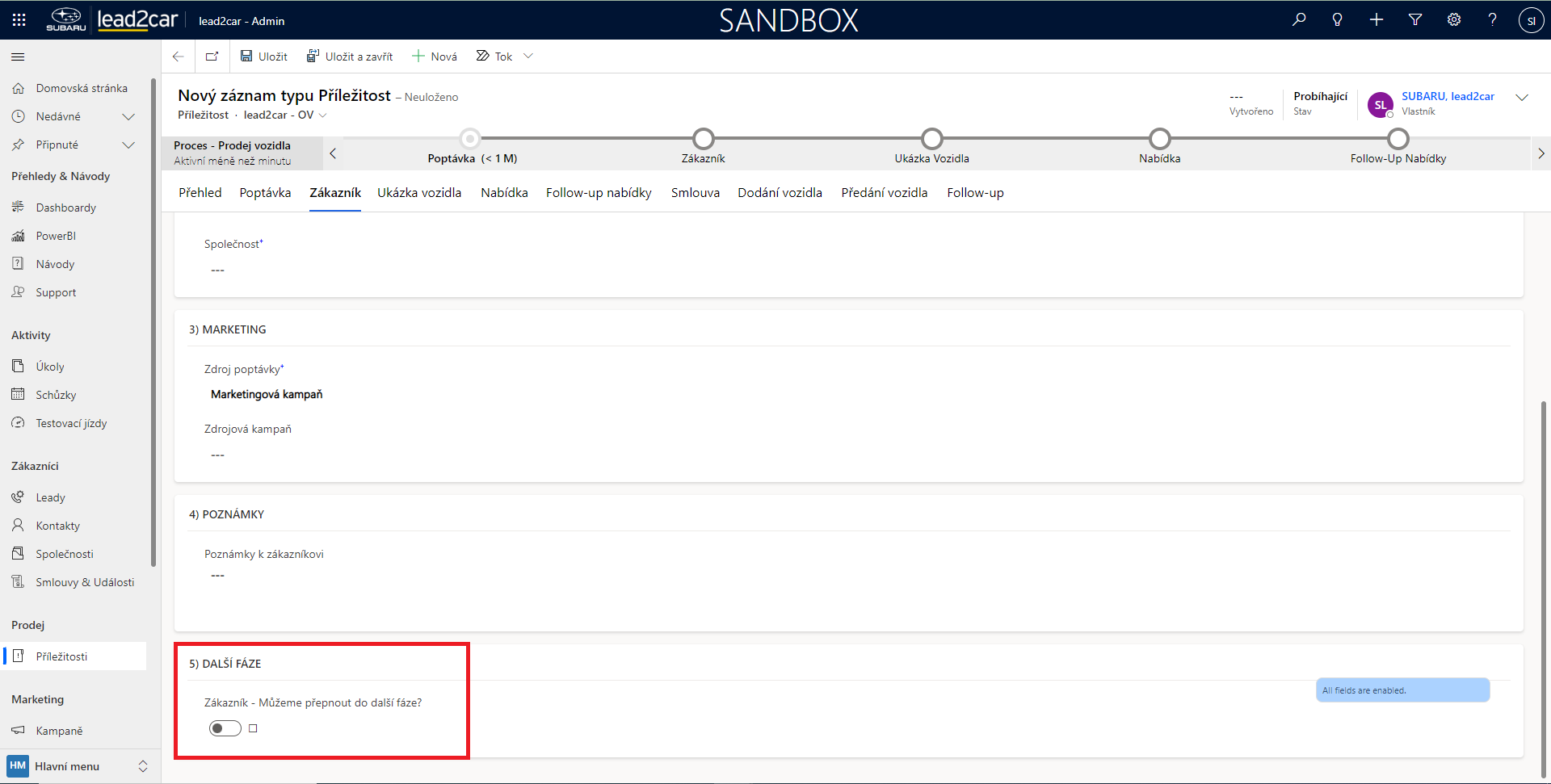1551x784 pixels.
Task: Click the search magnifier icon in header
Action: (1299, 19)
